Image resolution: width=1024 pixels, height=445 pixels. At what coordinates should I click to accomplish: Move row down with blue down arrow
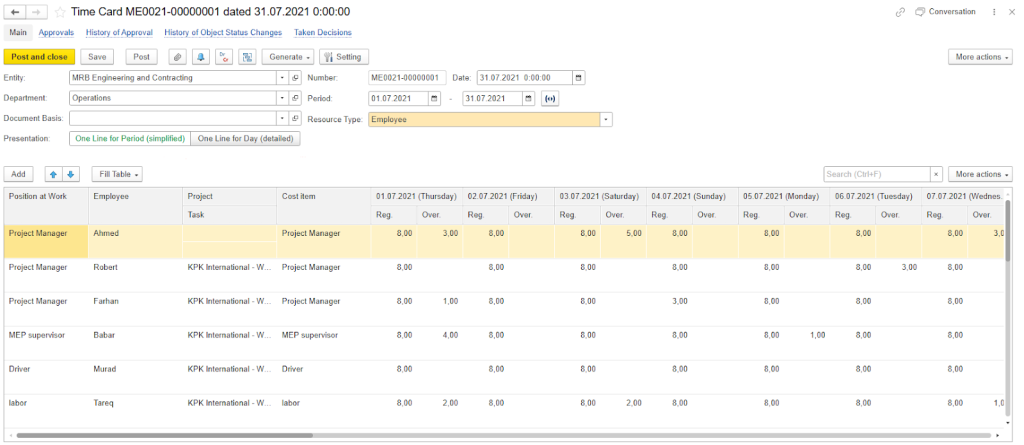[x=71, y=174]
